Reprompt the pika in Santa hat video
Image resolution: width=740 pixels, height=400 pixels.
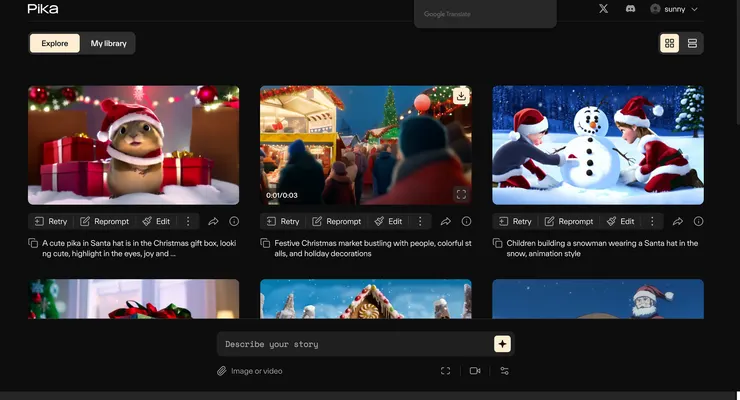click(x=104, y=221)
